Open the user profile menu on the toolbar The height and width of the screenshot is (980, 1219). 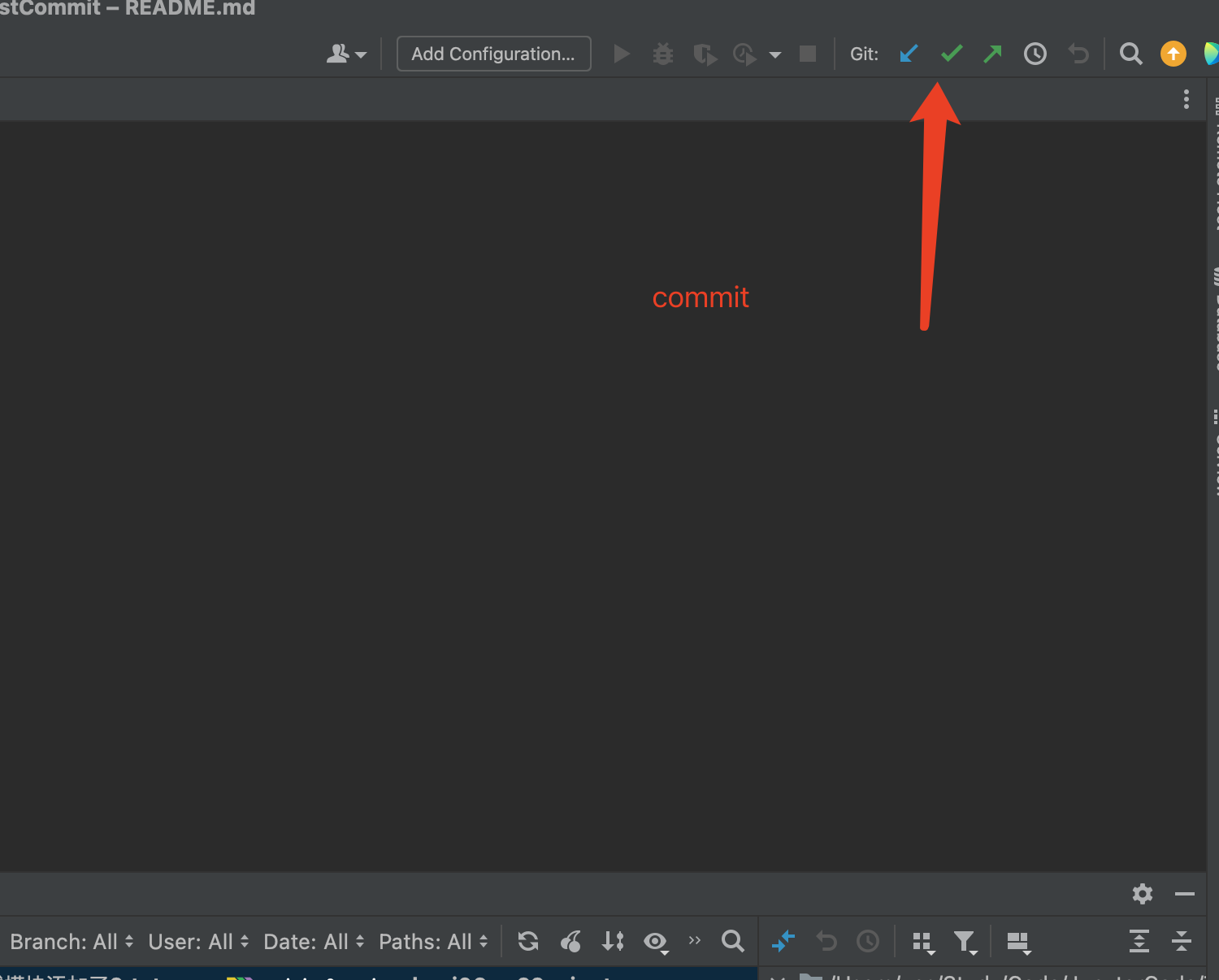point(347,54)
